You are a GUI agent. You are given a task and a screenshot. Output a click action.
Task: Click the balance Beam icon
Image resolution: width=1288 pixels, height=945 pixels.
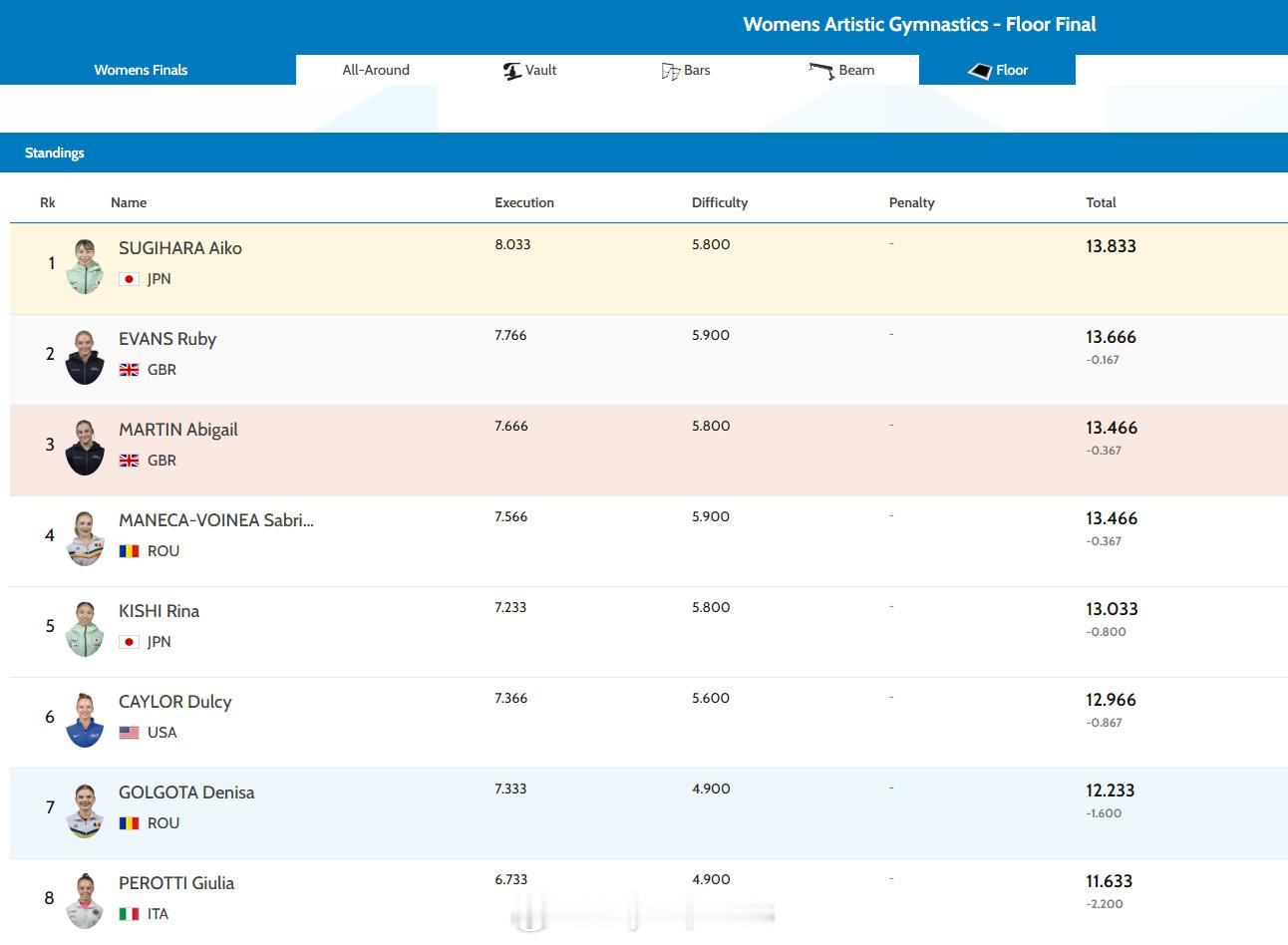821,71
